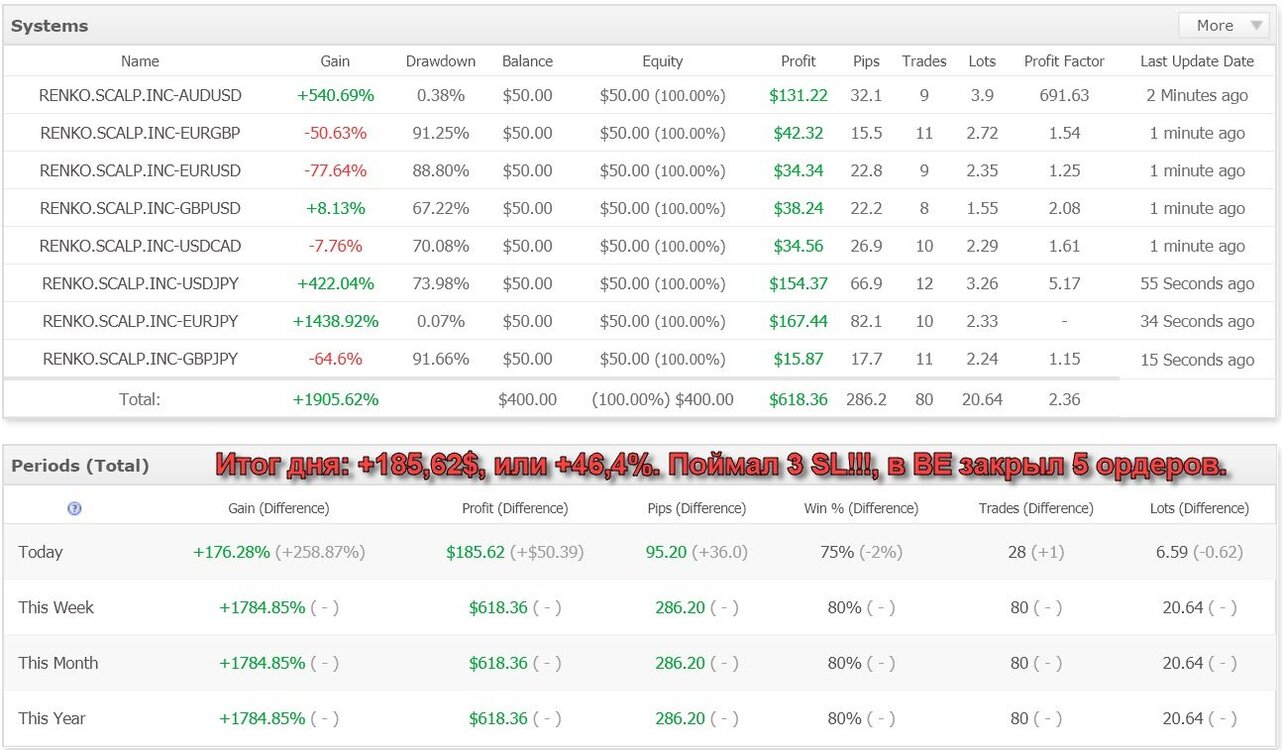
Task: Click USDCAD gain value -7.76%
Action: [335, 246]
